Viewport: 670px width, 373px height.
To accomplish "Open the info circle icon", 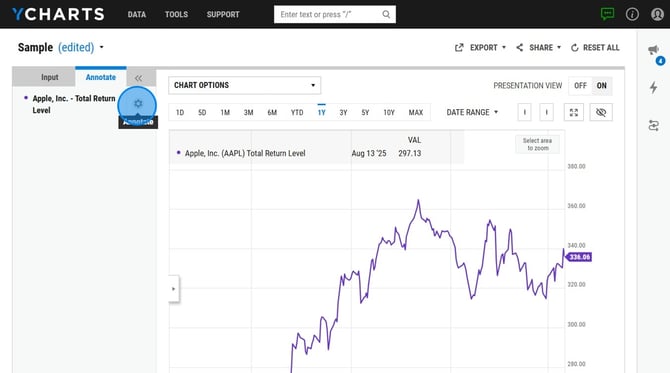I will [632, 14].
